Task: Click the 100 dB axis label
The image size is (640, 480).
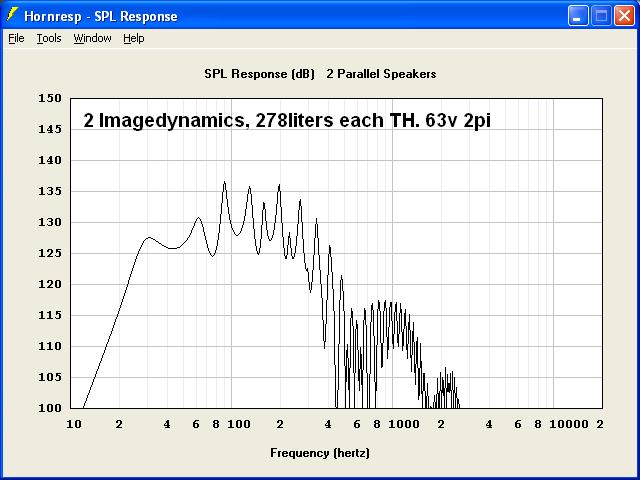Action: [x=50, y=408]
